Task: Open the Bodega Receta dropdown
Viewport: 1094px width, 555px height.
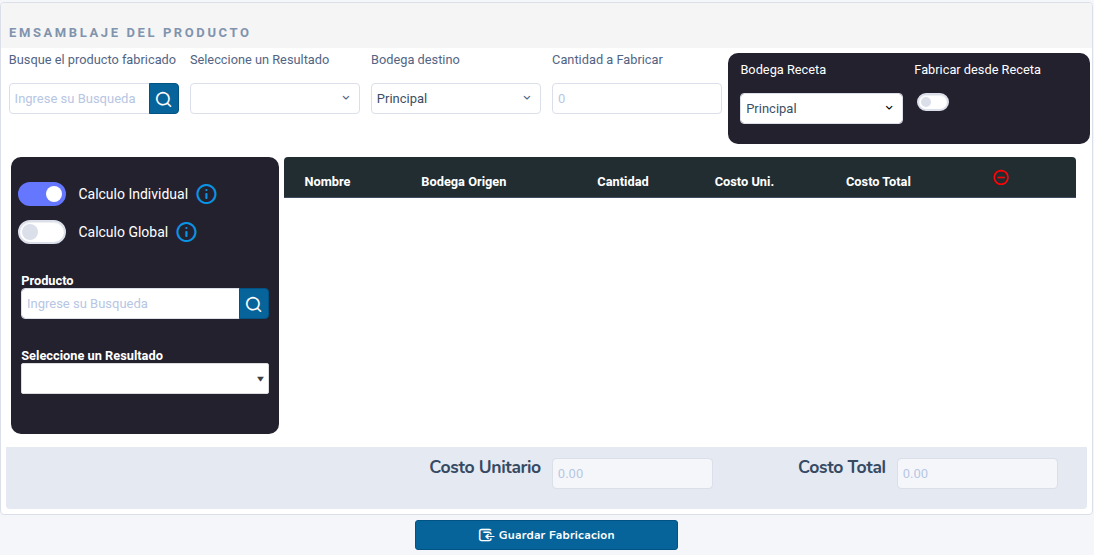Action: click(821, 108)
